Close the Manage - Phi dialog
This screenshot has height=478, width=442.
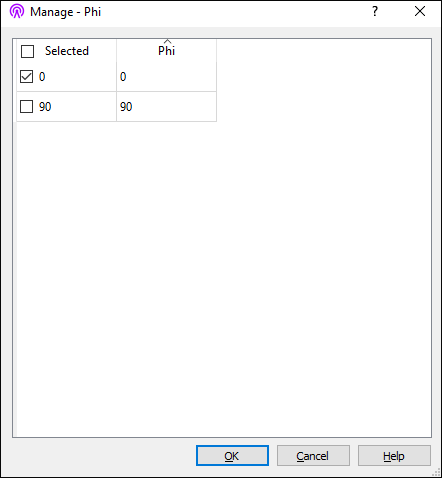click(420, 11)
